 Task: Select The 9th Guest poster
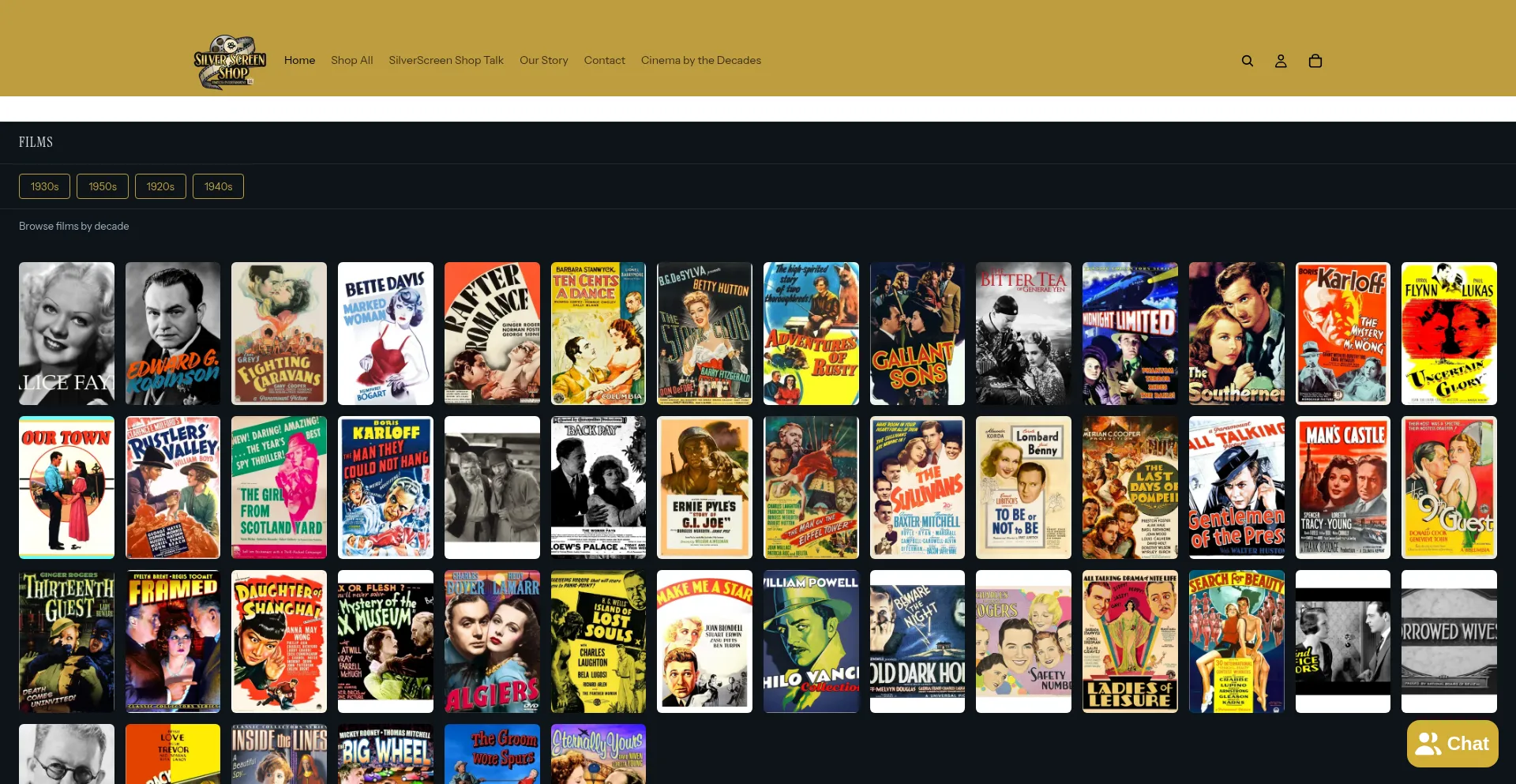click(x=1449, y=487)
